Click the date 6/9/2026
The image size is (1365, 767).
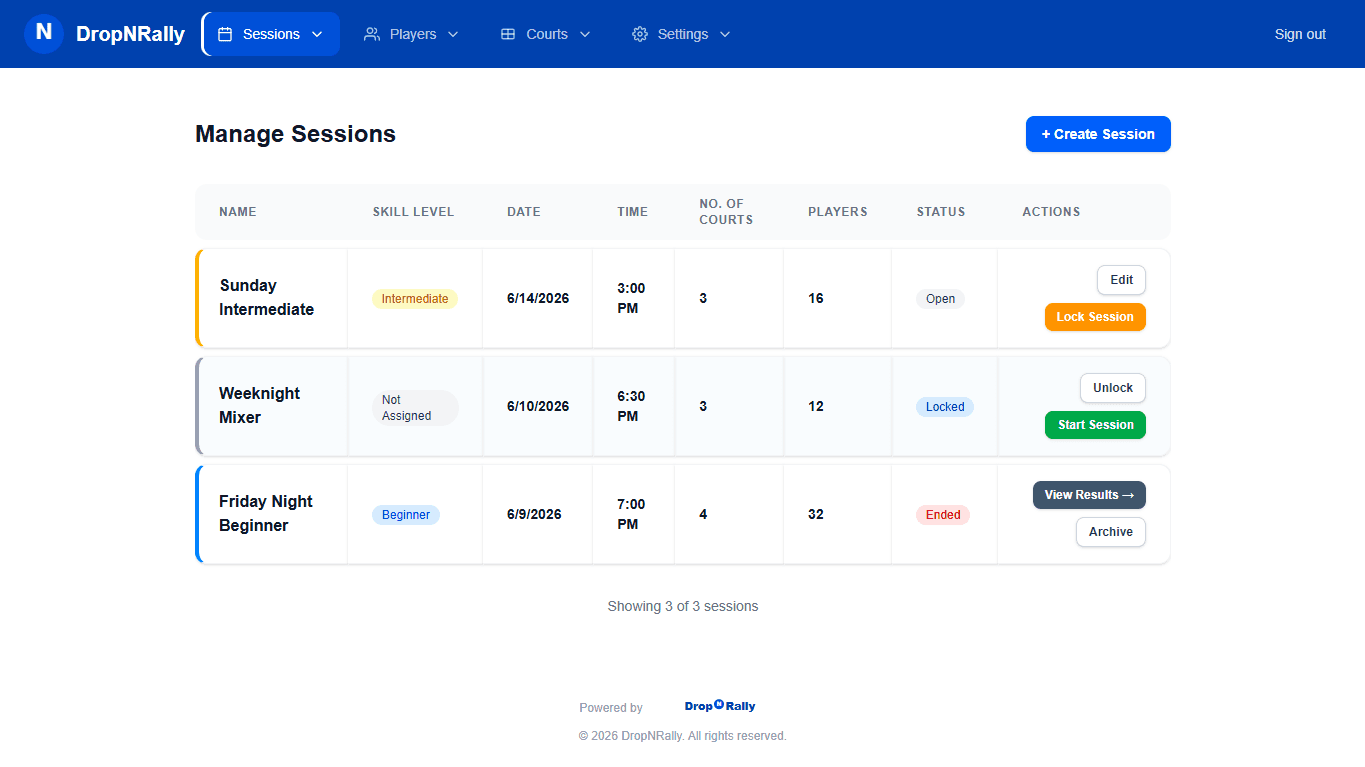pos(534,514)
